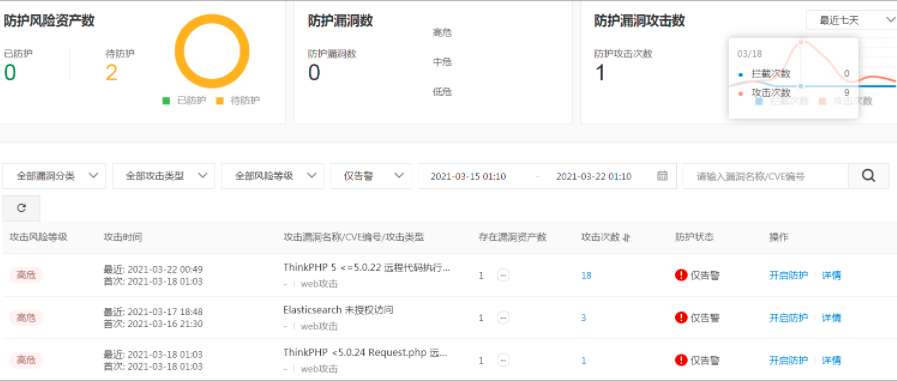Click red alert icon in ThinkPHP 5 <=5.0.22 row

(x=681, y=275)
